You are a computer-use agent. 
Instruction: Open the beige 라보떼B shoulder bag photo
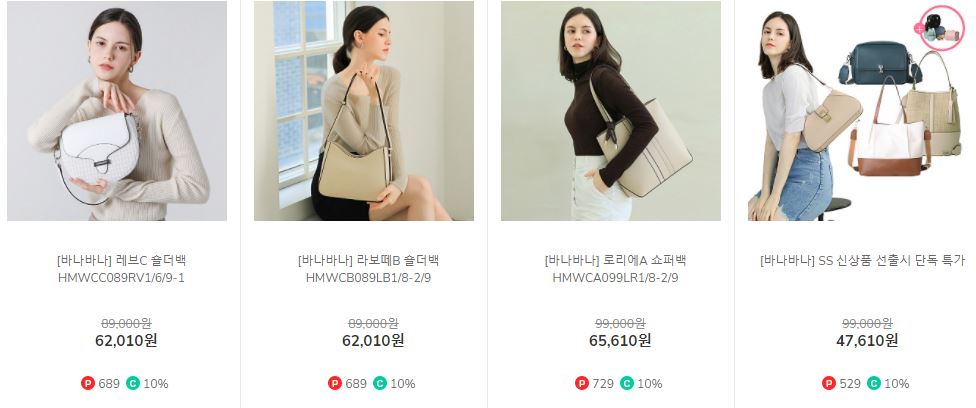pos(364,111)
